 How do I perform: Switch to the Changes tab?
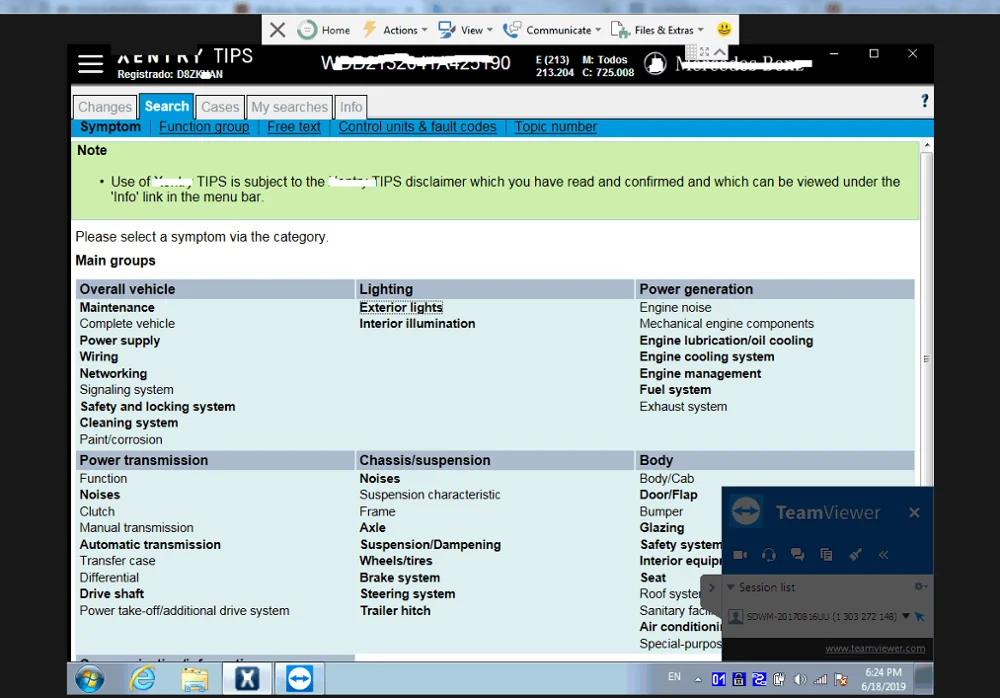click(104, 106)
